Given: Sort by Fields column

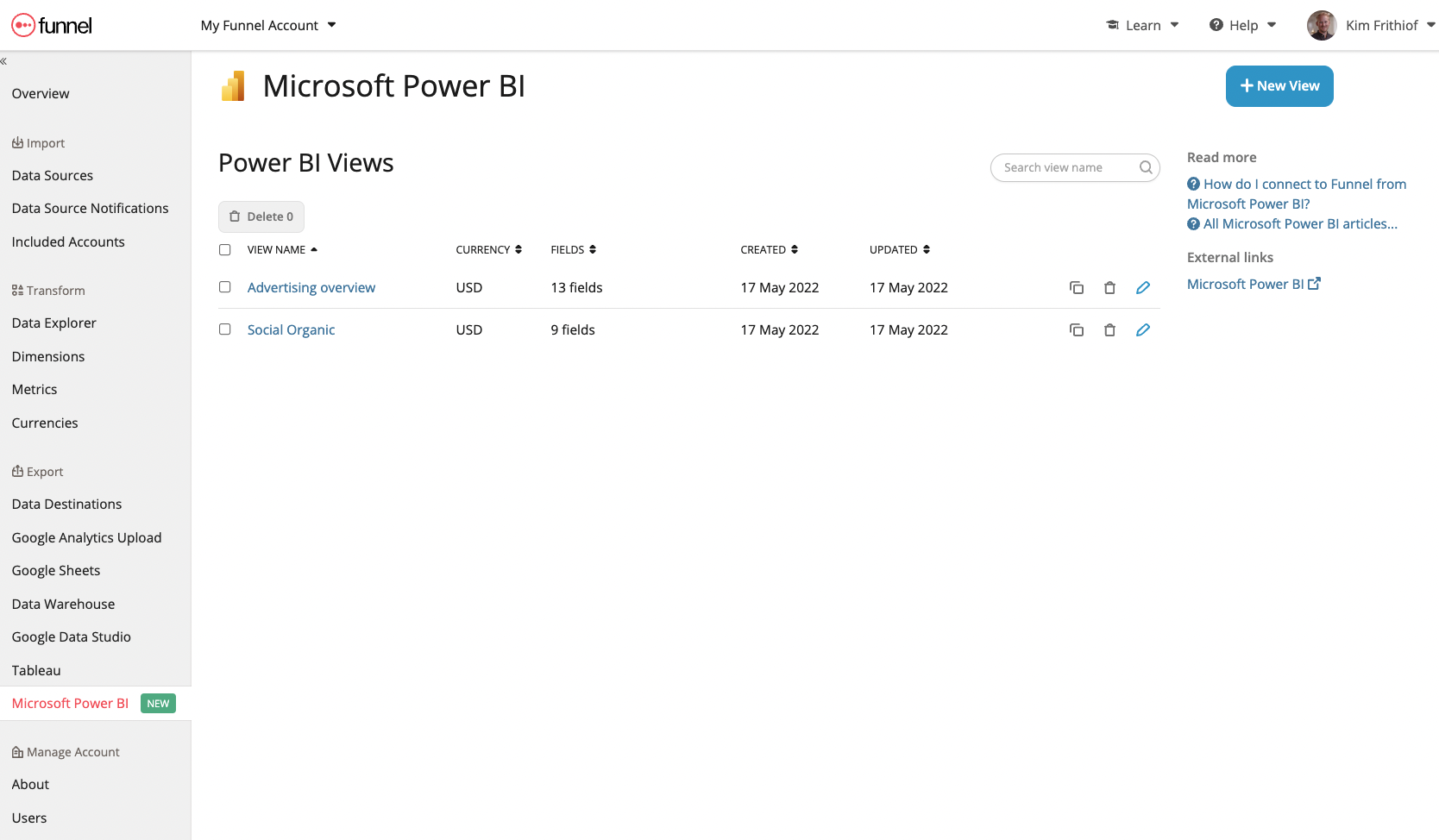Looking at the screenshot, I should 573,250.
